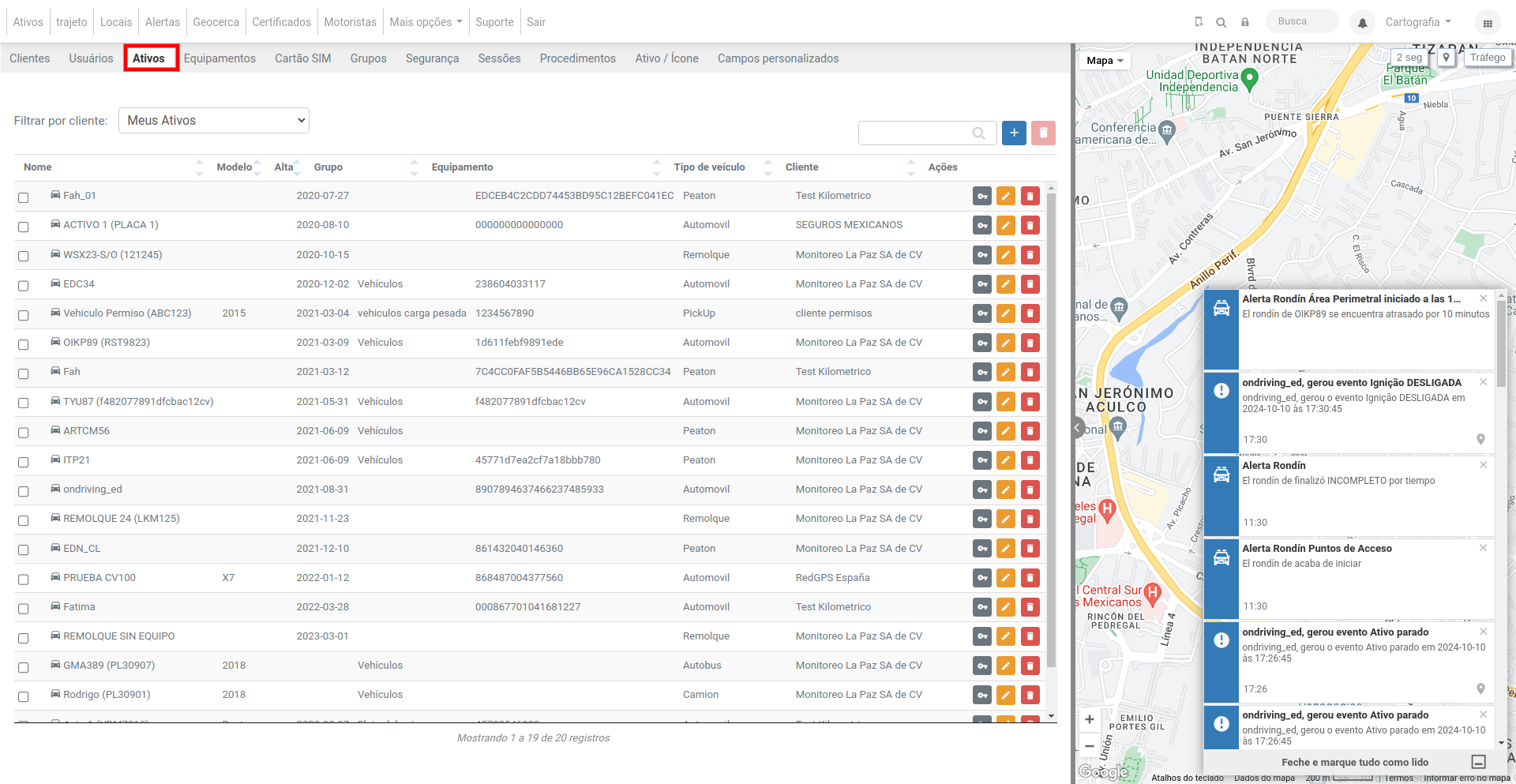
Task: Click the Busca field in top bar
Action: [x=1302, y=21]
